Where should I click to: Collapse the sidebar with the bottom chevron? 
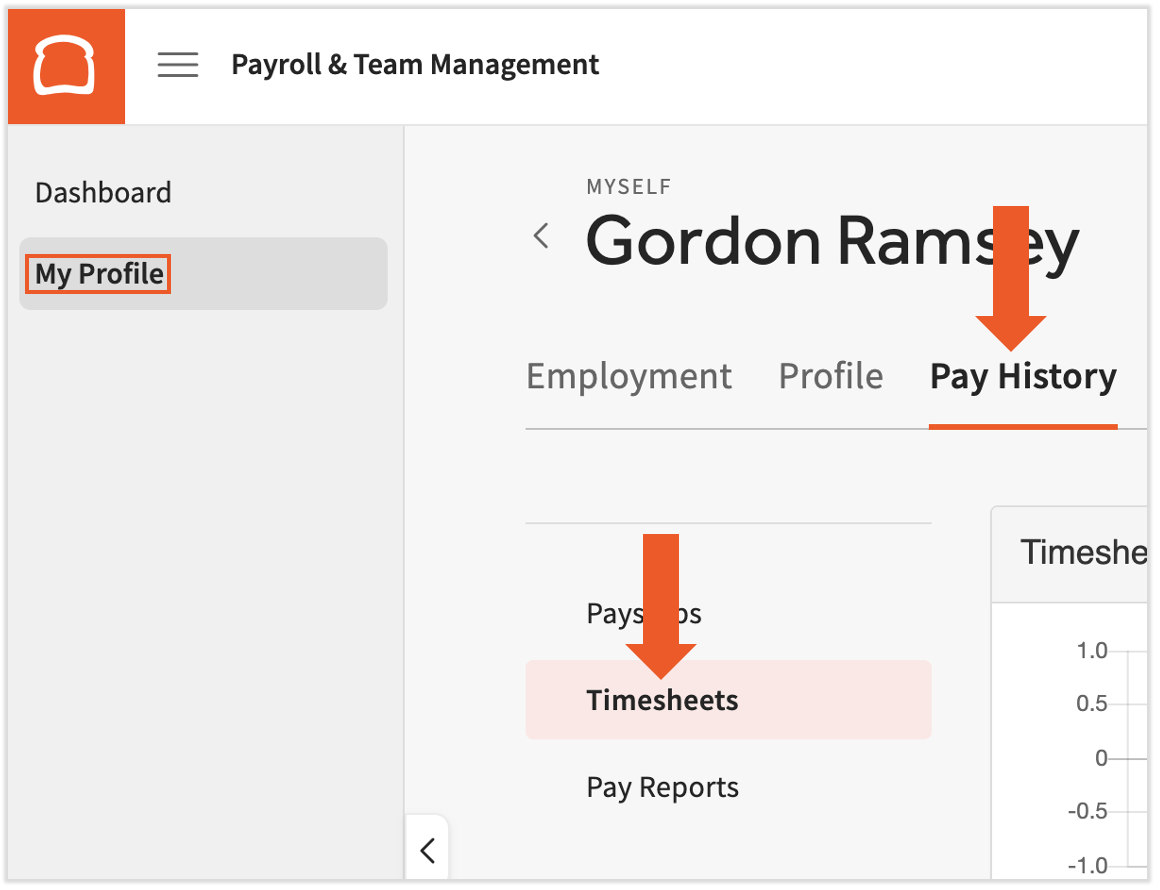coord(427,850)
